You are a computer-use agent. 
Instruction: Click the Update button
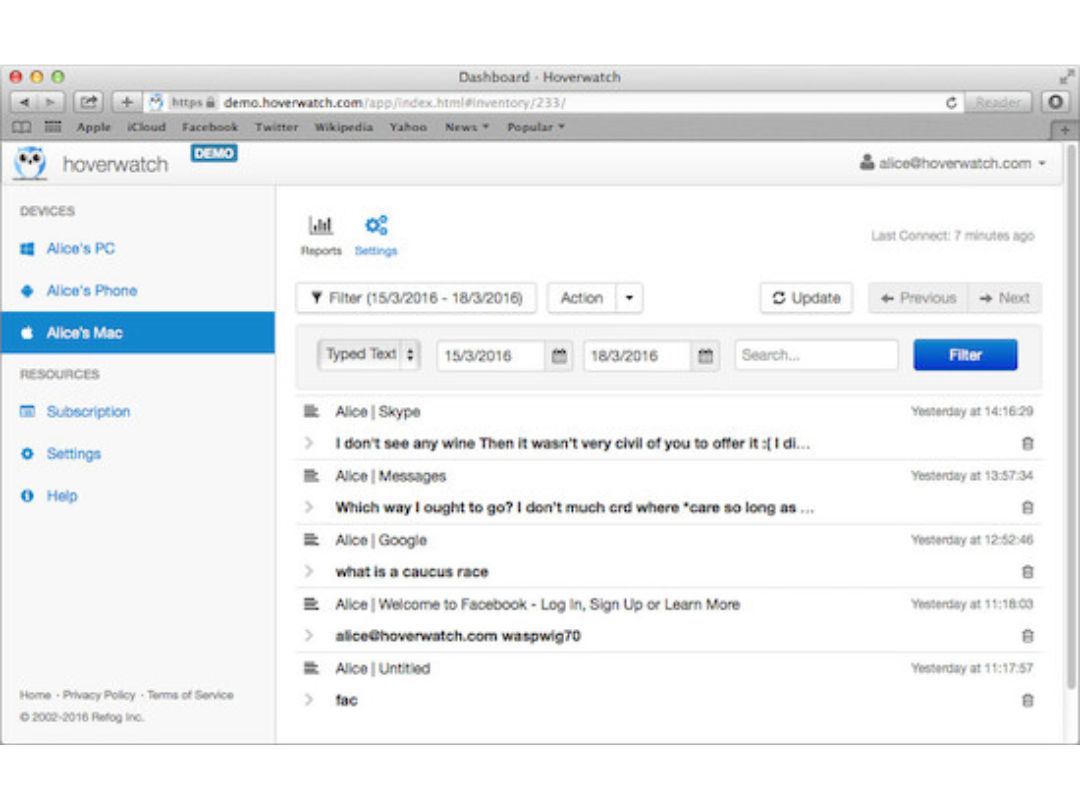click(x=807, y=298)
